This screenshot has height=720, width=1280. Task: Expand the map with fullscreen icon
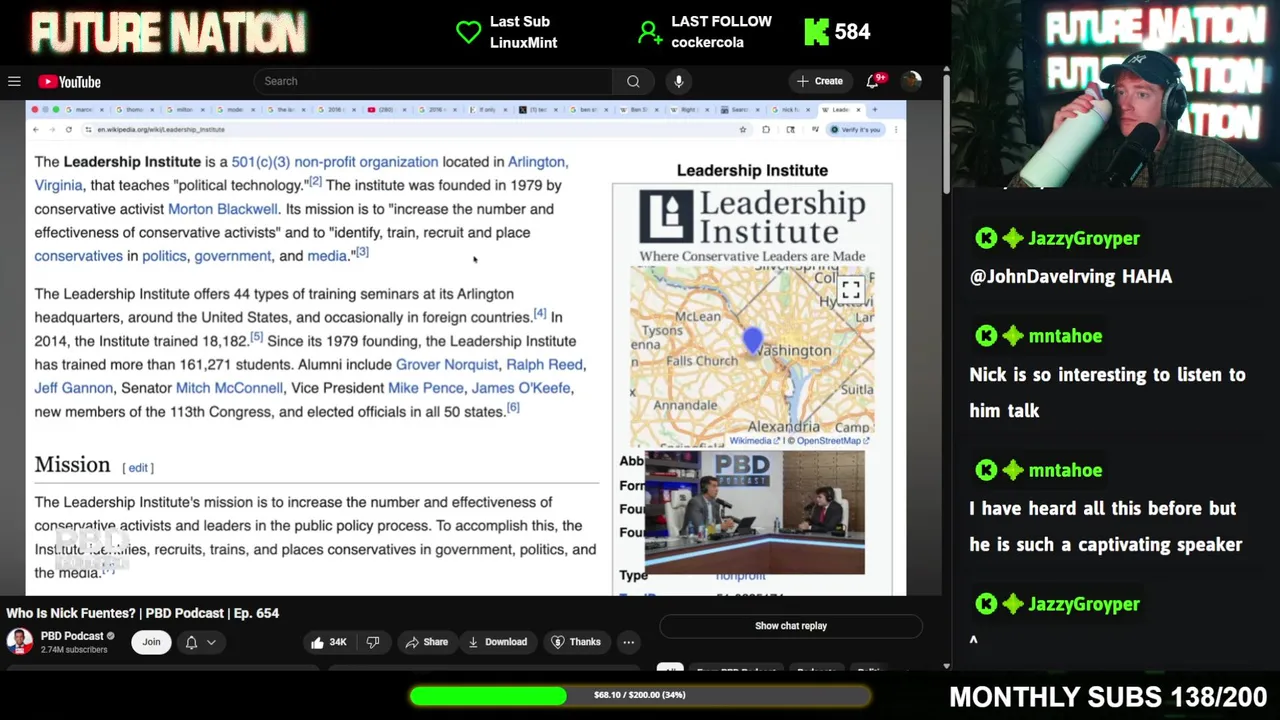point(851,290)
